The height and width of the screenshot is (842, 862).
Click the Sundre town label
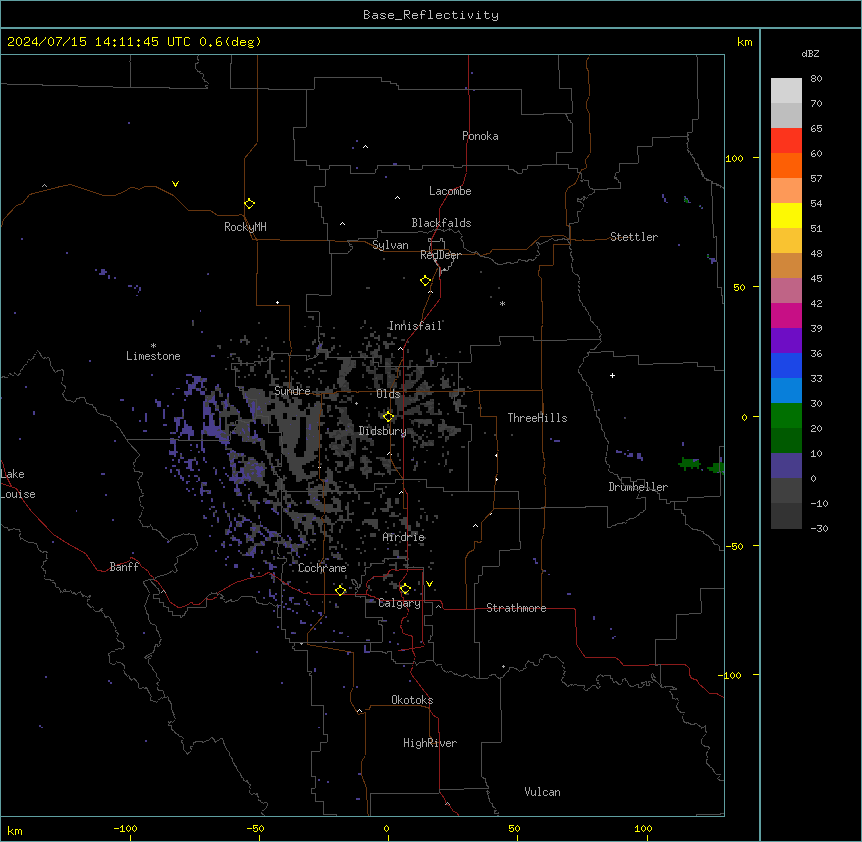pyautogui.click(x=292, y=391)
